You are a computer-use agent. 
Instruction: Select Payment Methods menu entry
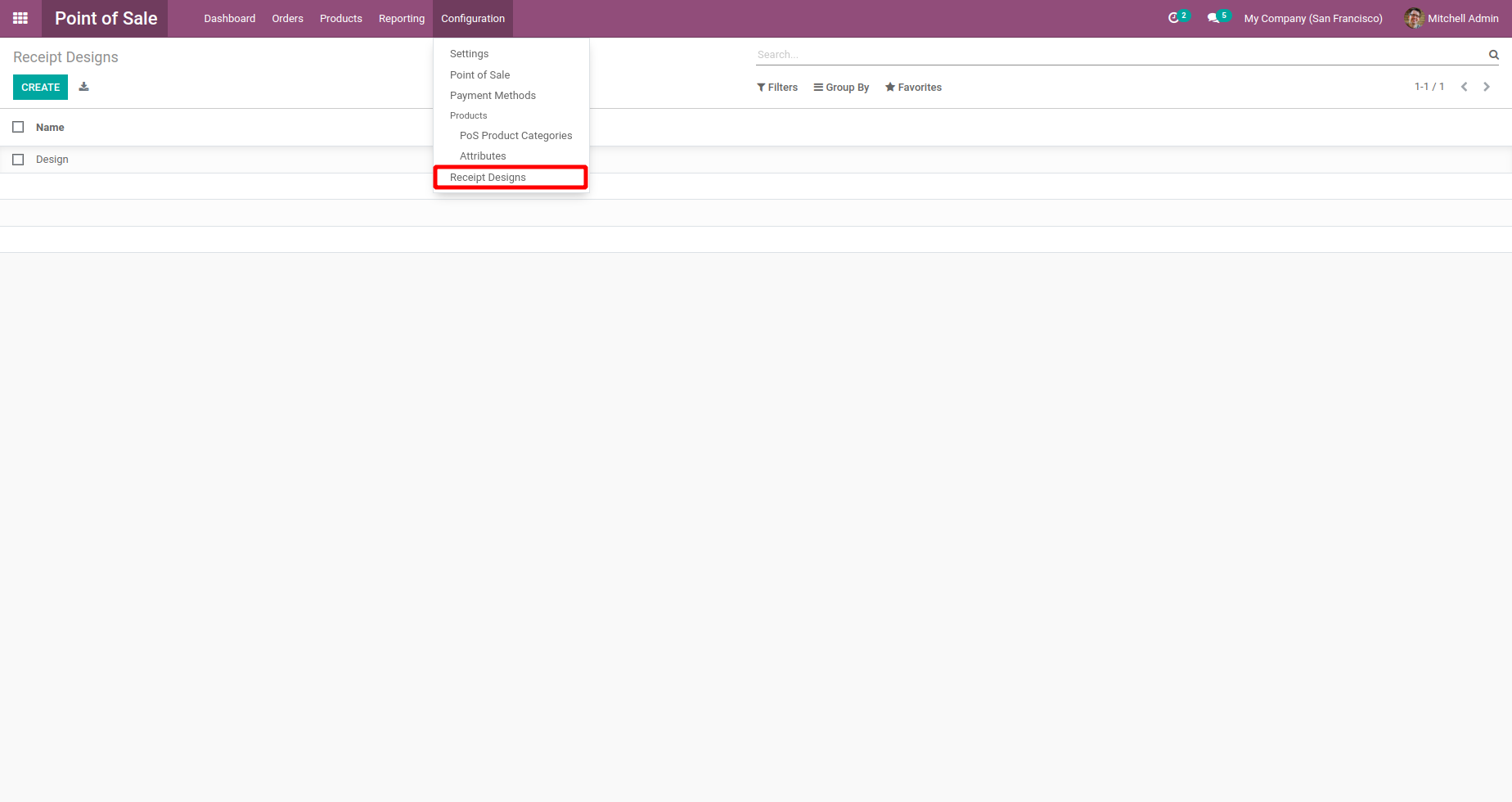coord(493,96)
